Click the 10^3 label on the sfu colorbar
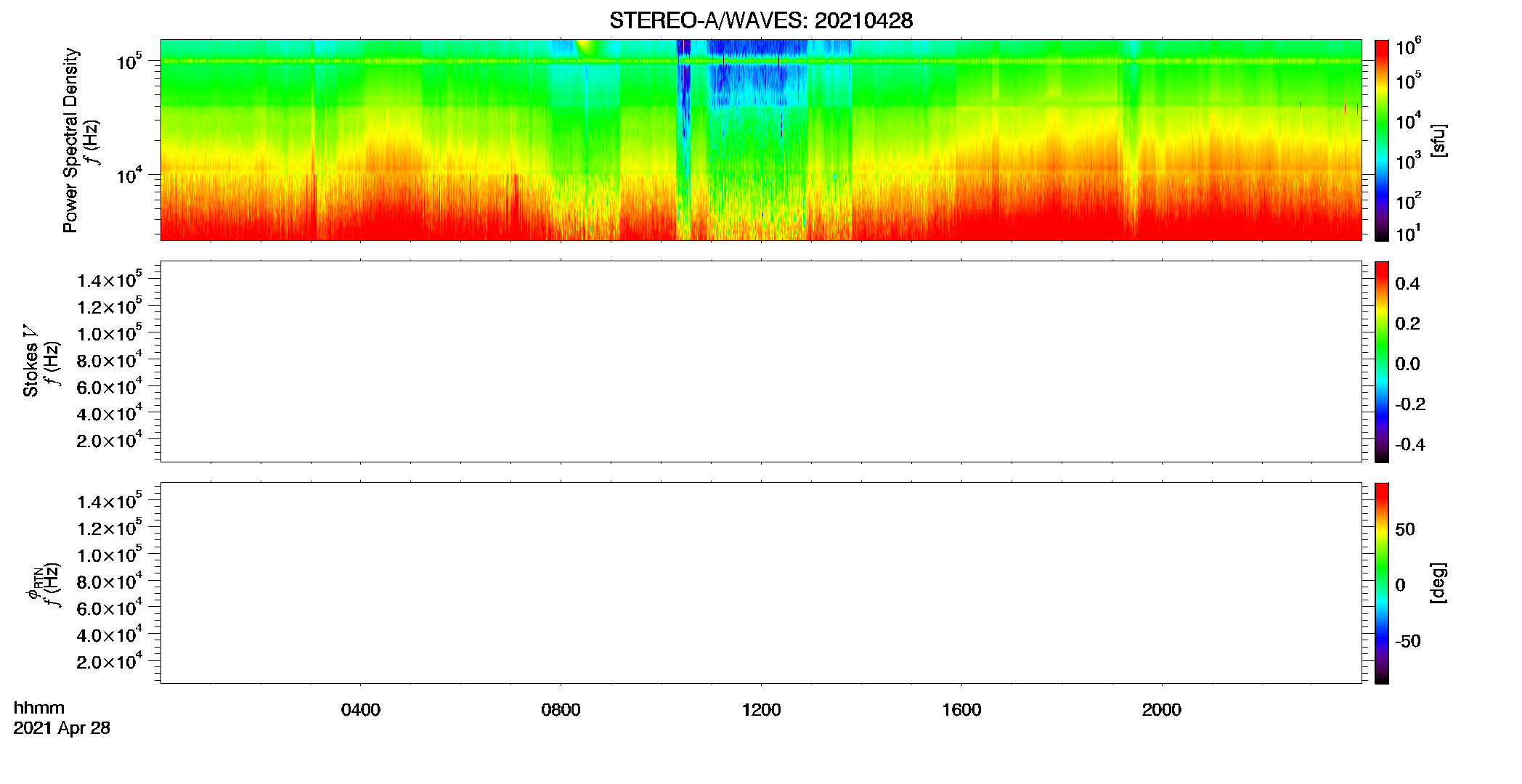This screenshot has width=1522, height=784. tap(1409, 162)
